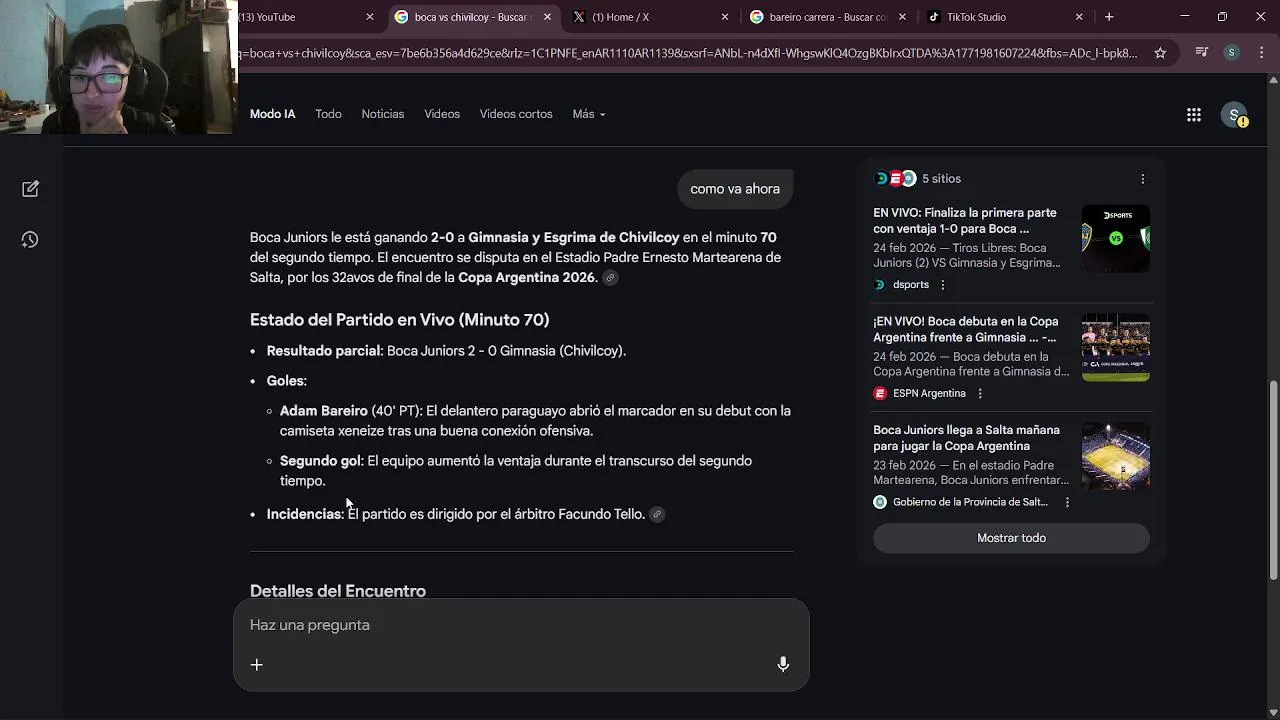Click the como va ahora query bubble
Viewport: 1280px width, 720px height.
(735, 189)
